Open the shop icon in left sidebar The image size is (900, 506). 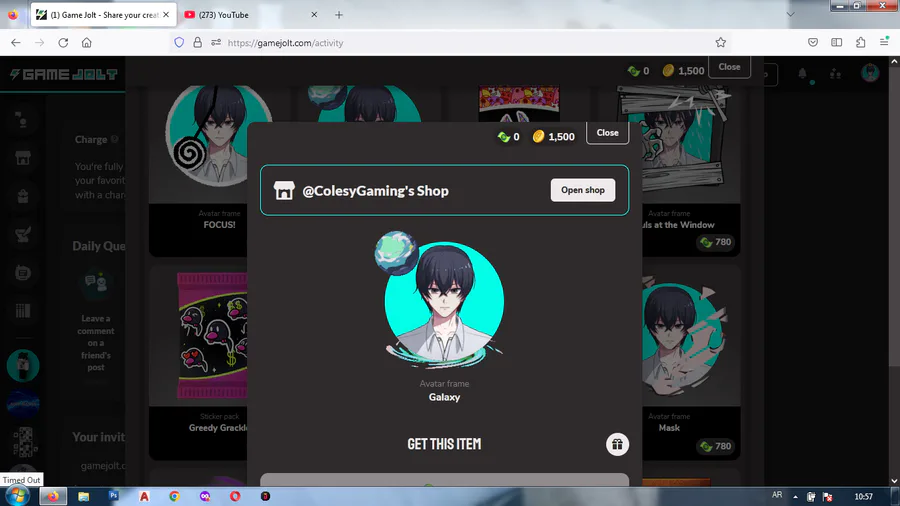[23, 158]
